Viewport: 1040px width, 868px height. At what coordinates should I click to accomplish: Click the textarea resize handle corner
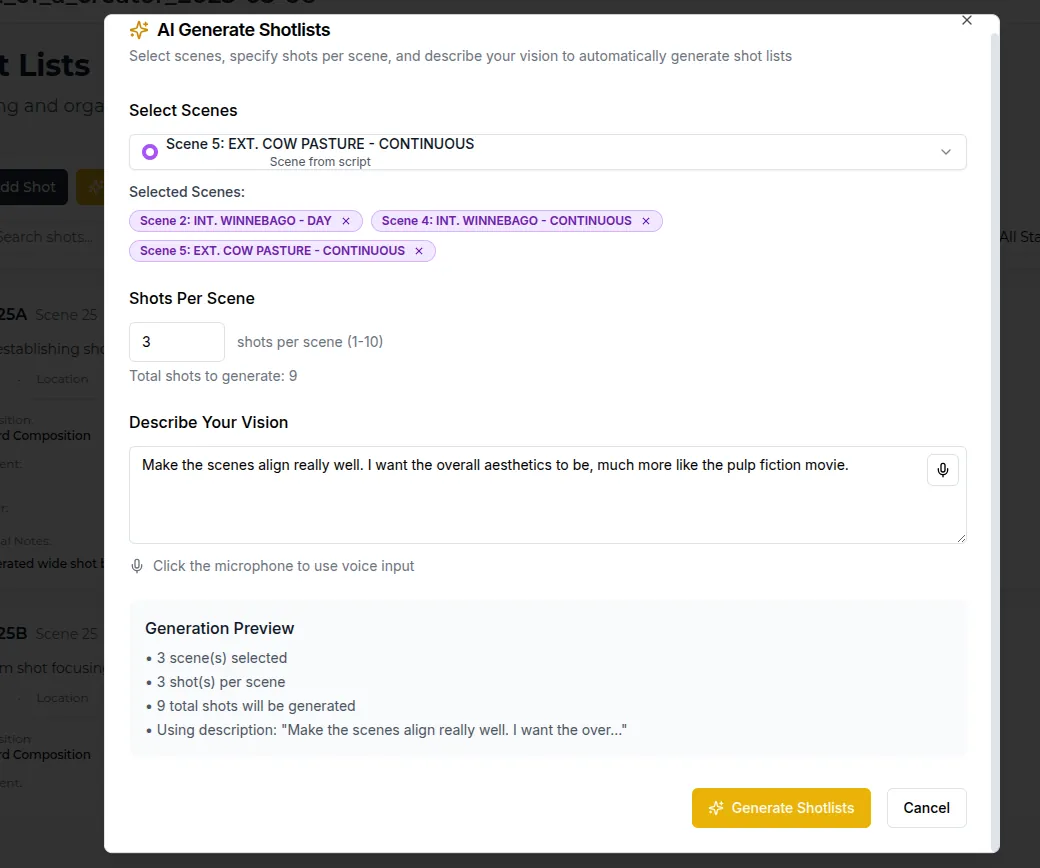(961, 538)
